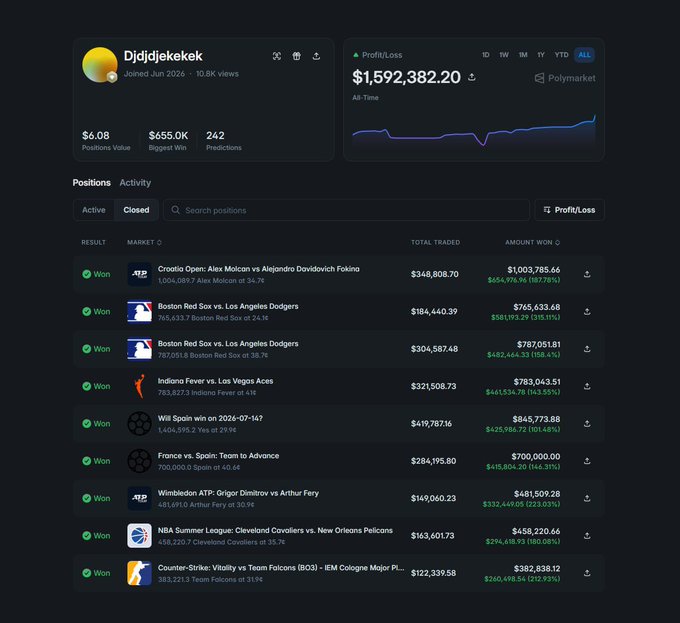680x623 pixels.
Task: Share the $1,592,382.20 profit/loss figure
Action: (x=472, y=77)
